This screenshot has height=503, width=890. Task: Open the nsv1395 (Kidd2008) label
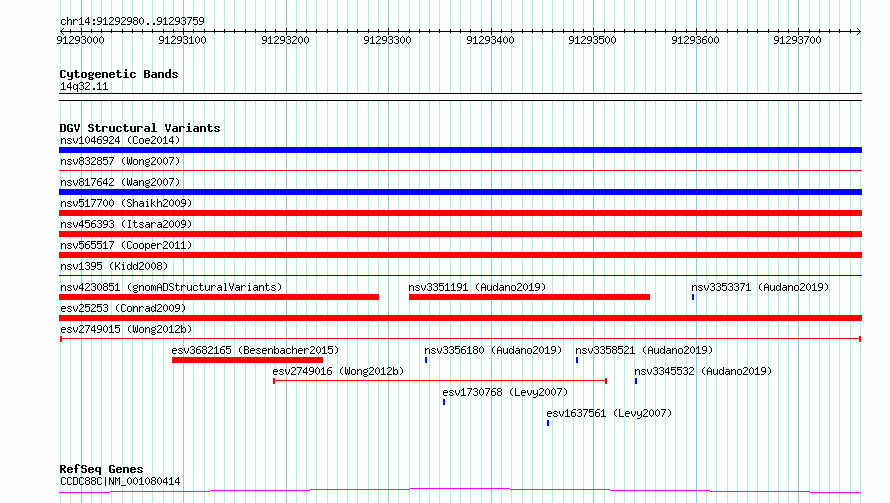[114, 266]
